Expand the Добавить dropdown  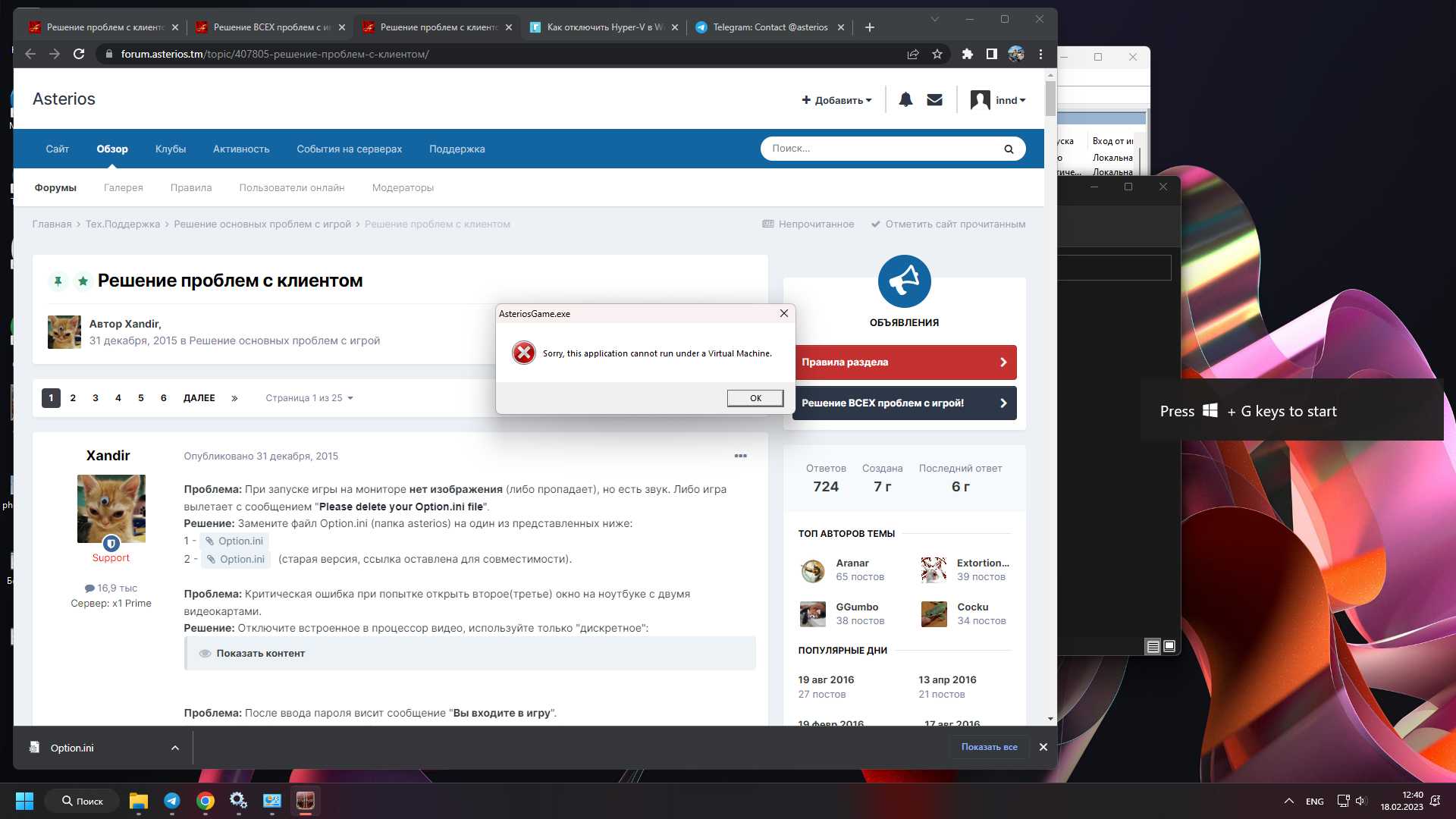coord(837,100)
